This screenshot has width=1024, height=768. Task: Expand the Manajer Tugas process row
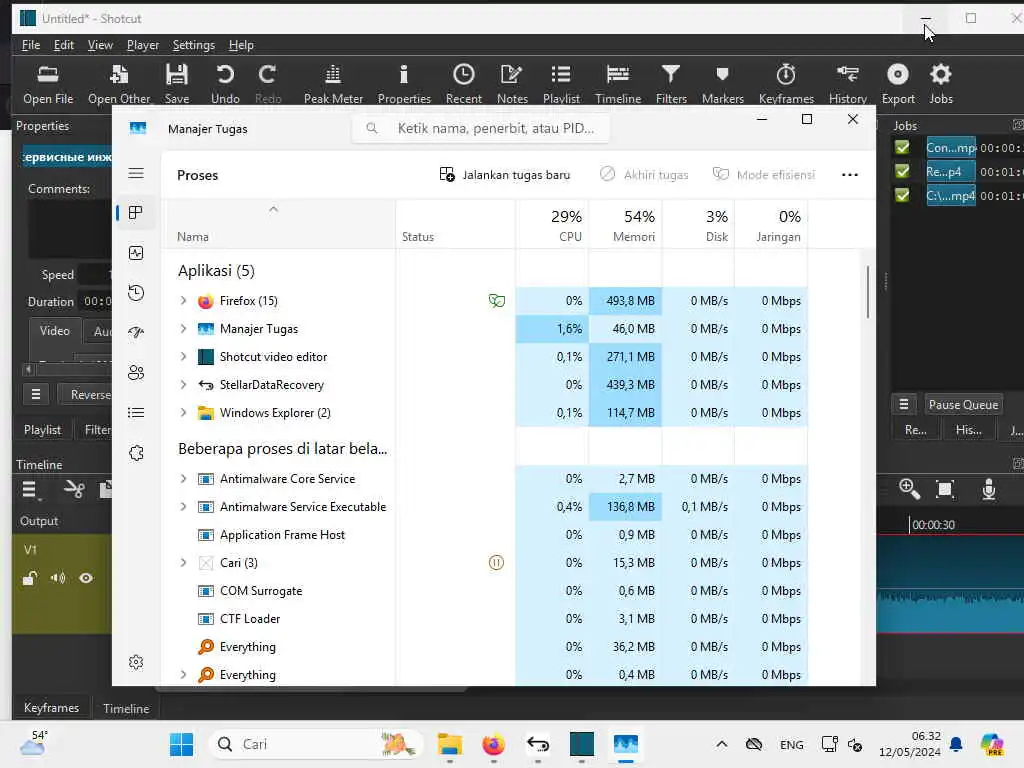point(184,328)
